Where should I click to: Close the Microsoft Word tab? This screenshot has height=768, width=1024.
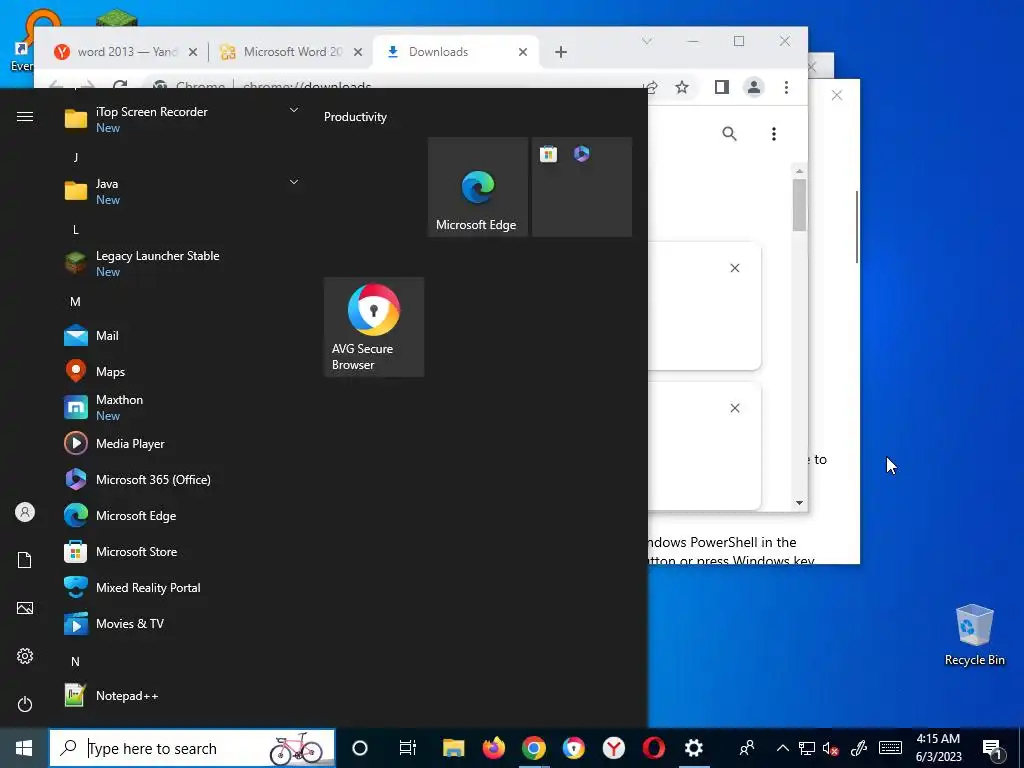tap(358, 52)
